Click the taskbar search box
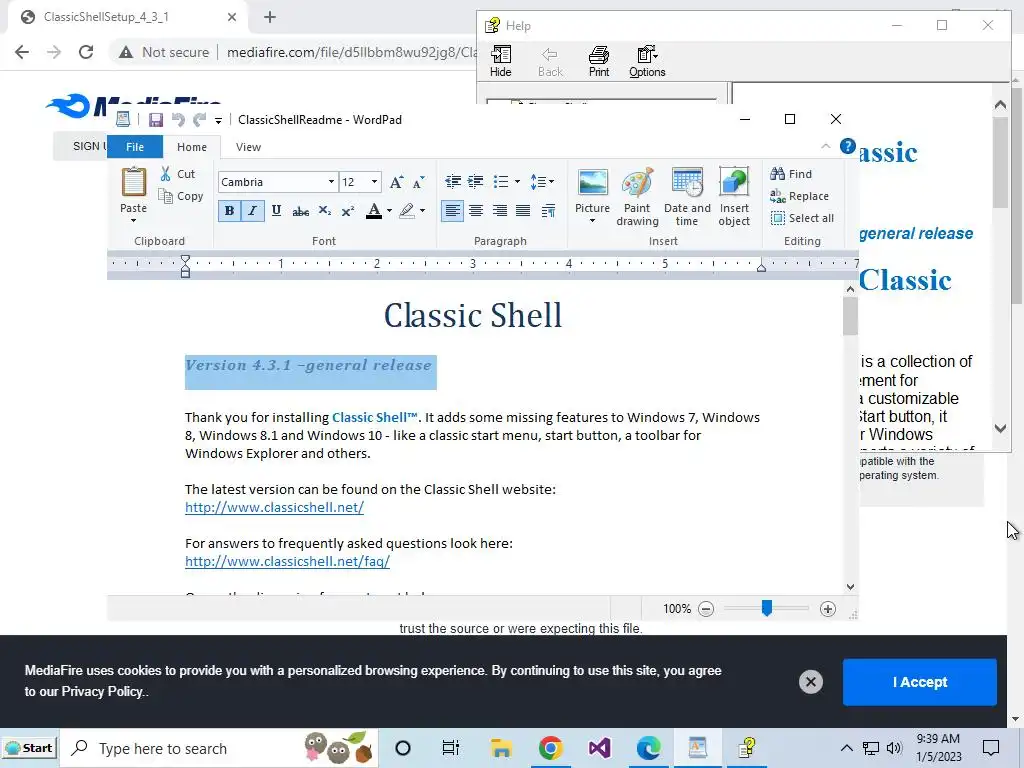The image size is (1024, 768). (x=219, y=748)
